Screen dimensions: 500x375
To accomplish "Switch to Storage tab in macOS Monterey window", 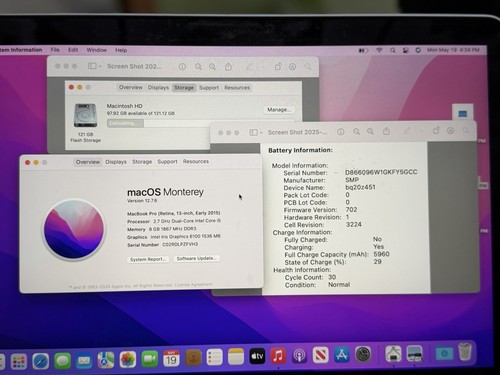I will point(142,162).
